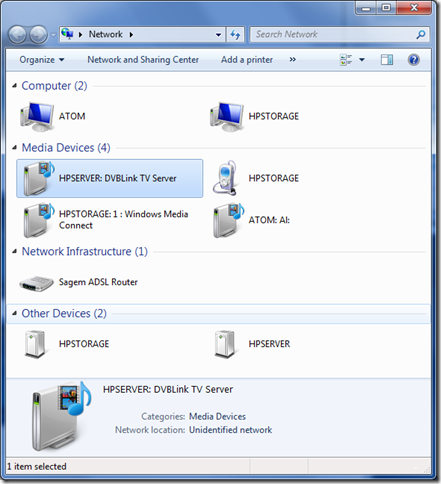Click the Change your view icon
This screenshot has height=484, width=441.
pyautogui.click(x=346, y=60)
